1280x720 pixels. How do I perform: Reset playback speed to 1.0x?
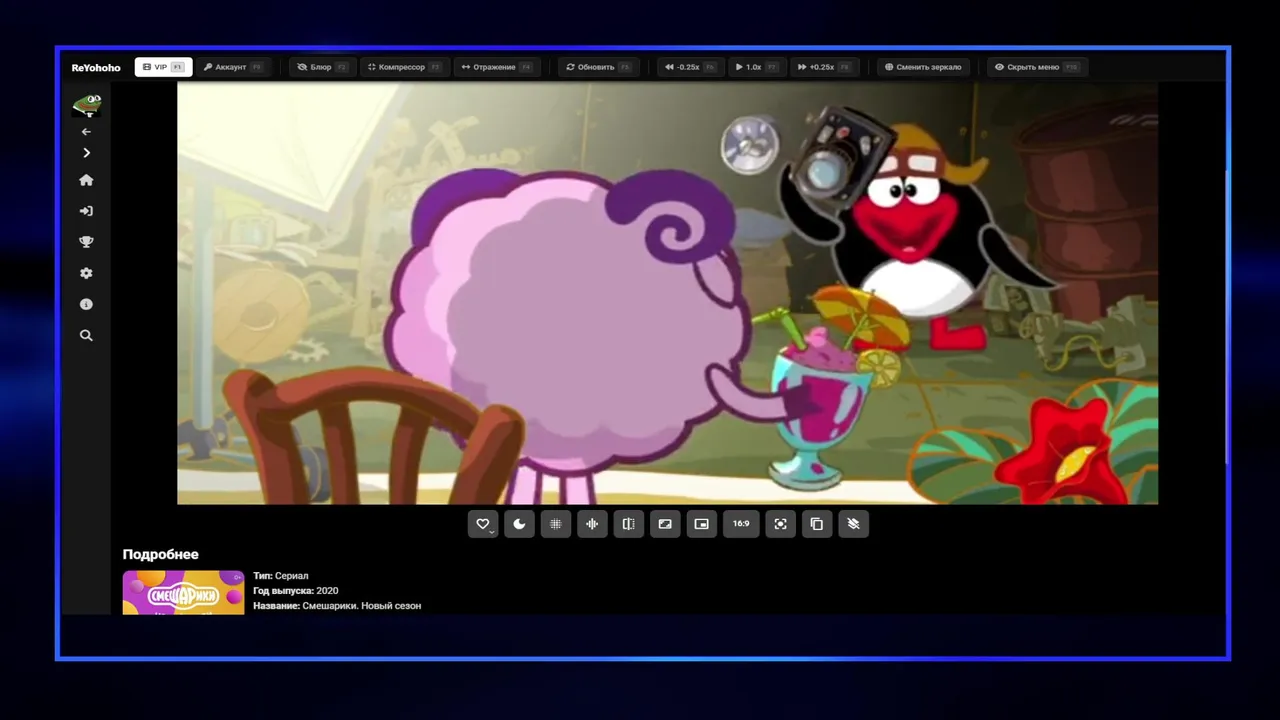tap(756, 67)
